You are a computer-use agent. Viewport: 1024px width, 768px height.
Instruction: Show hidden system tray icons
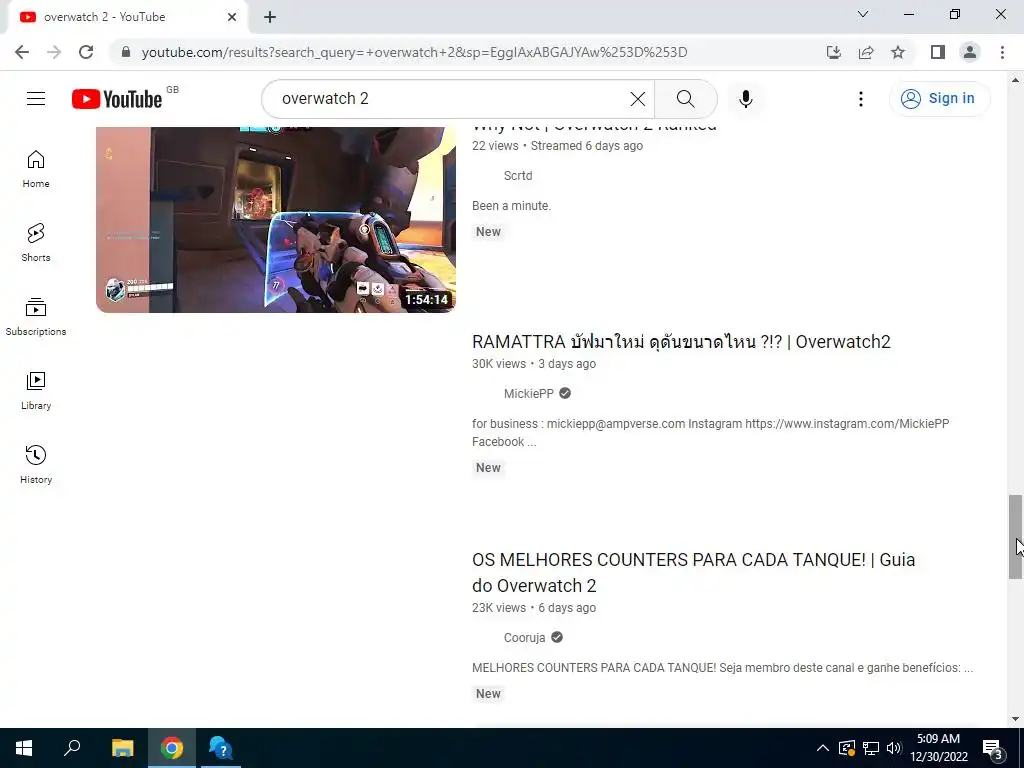(x=823, y=748)
